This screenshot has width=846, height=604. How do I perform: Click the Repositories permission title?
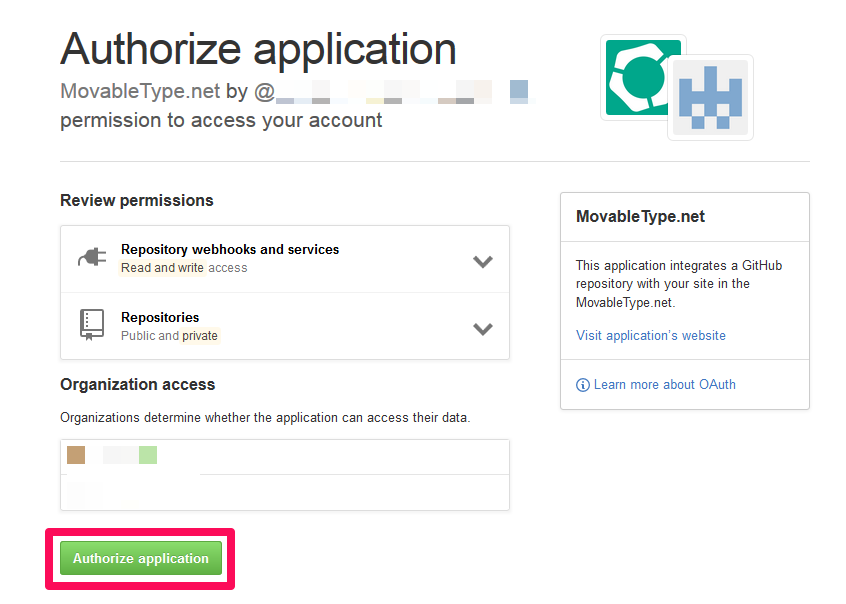tap(160, 317)
